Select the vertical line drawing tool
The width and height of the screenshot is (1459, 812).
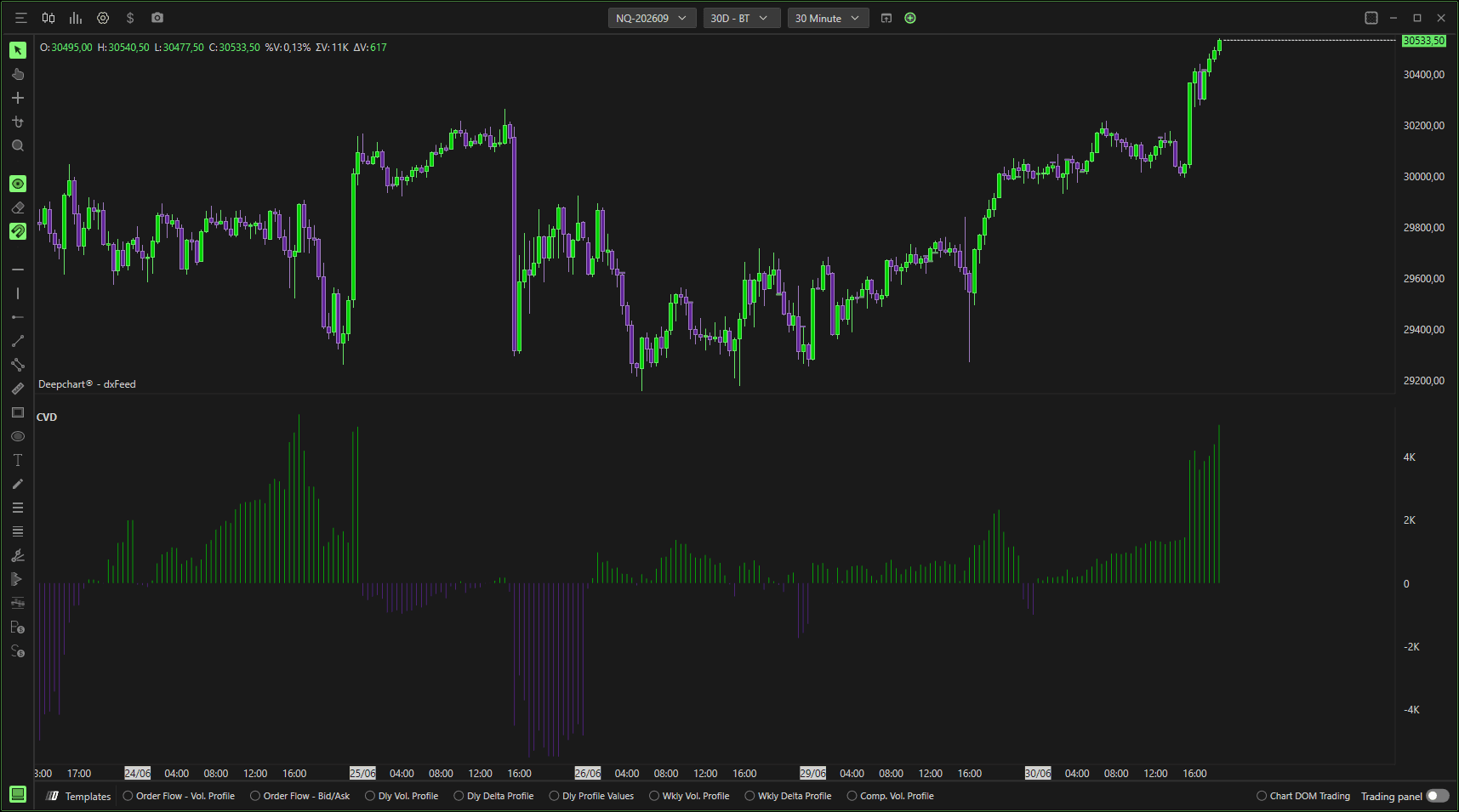[18, 293]
